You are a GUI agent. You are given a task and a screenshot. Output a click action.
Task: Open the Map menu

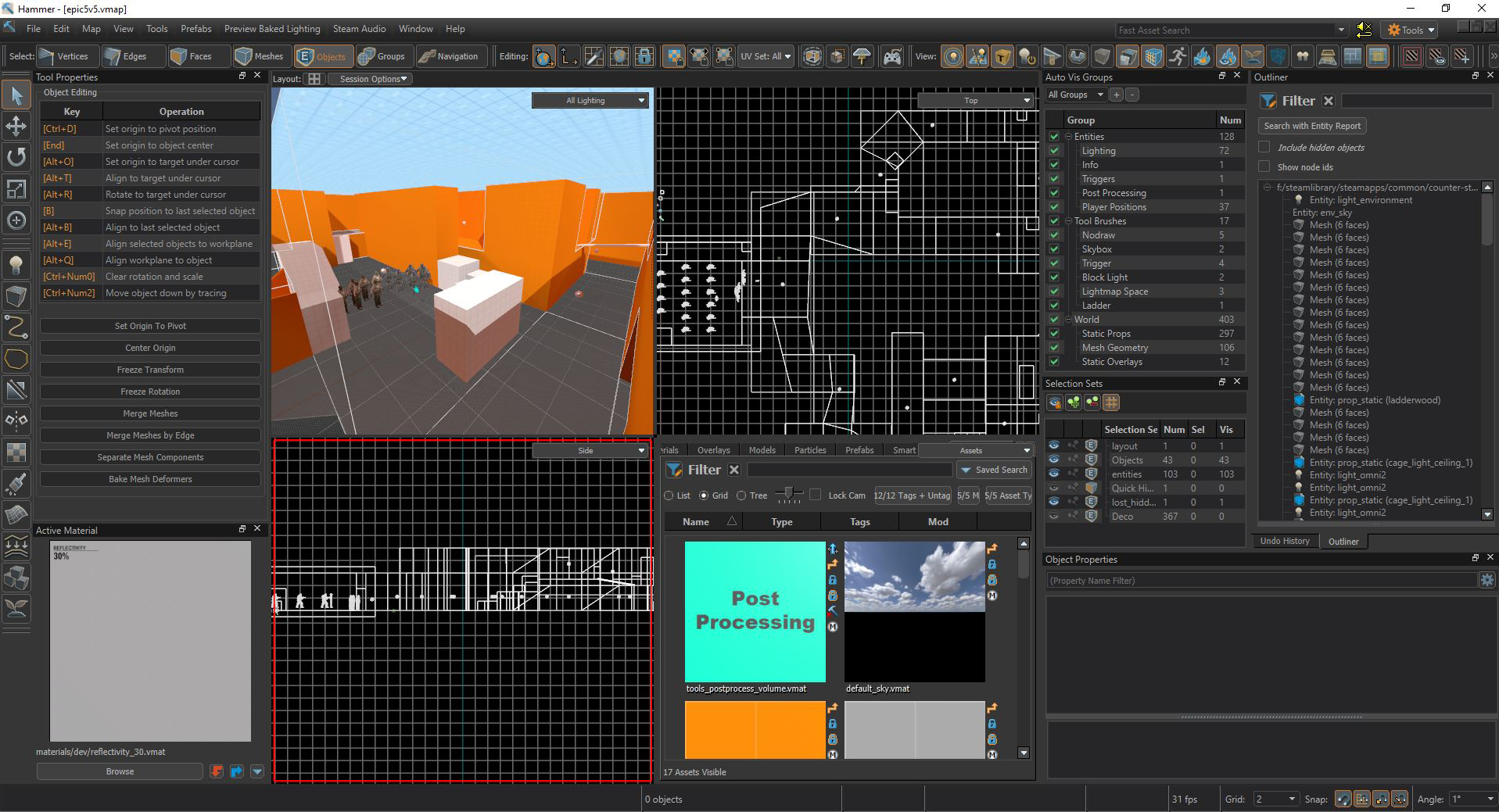(x=91, y=29)
